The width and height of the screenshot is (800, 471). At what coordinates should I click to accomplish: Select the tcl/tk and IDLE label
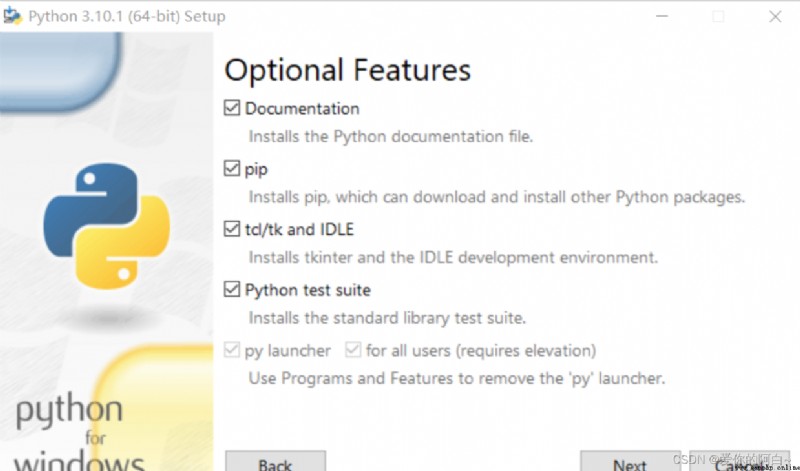point(299,229)
